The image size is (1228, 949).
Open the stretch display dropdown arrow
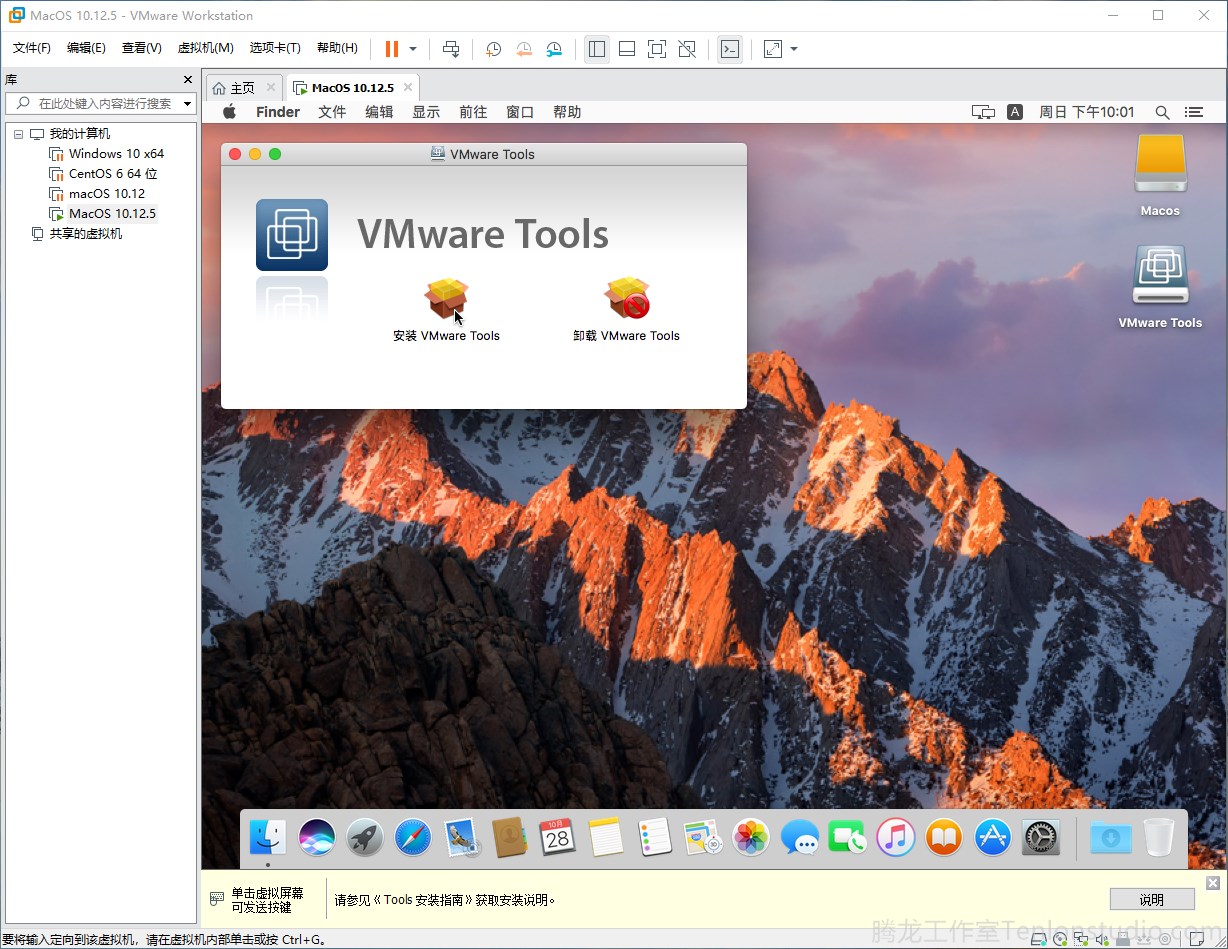[x=794, y=49]
